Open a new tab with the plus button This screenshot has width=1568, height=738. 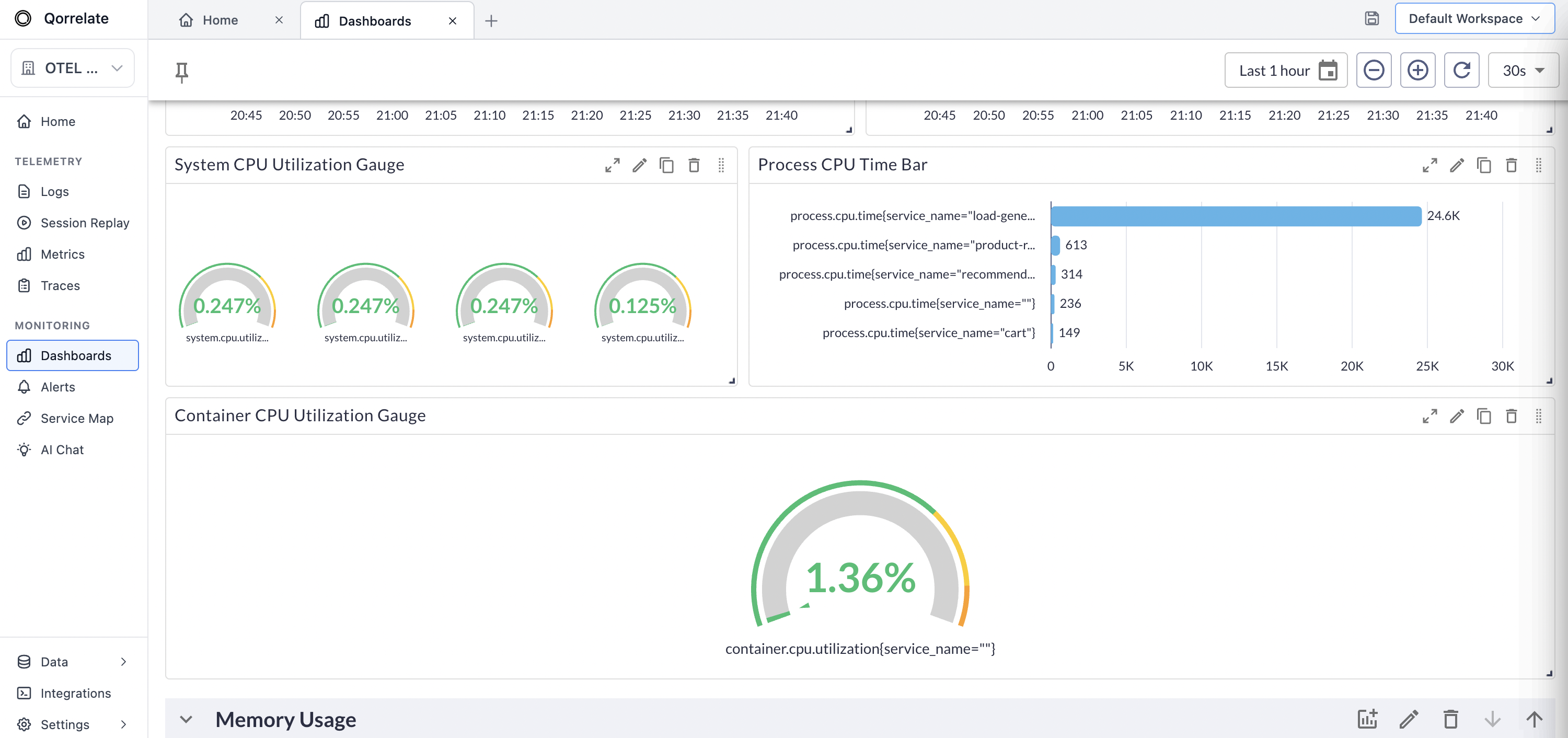click(x=491, y=21)
